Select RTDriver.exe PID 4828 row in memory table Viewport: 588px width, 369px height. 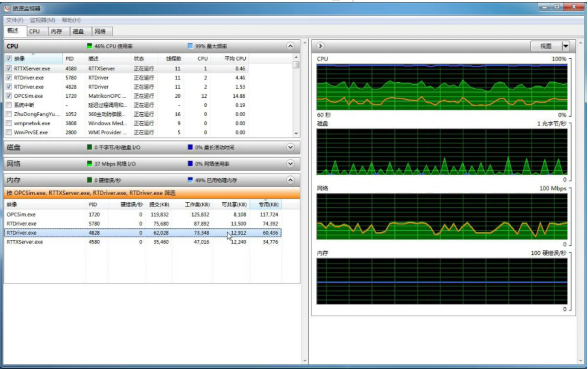coord(142,233)
